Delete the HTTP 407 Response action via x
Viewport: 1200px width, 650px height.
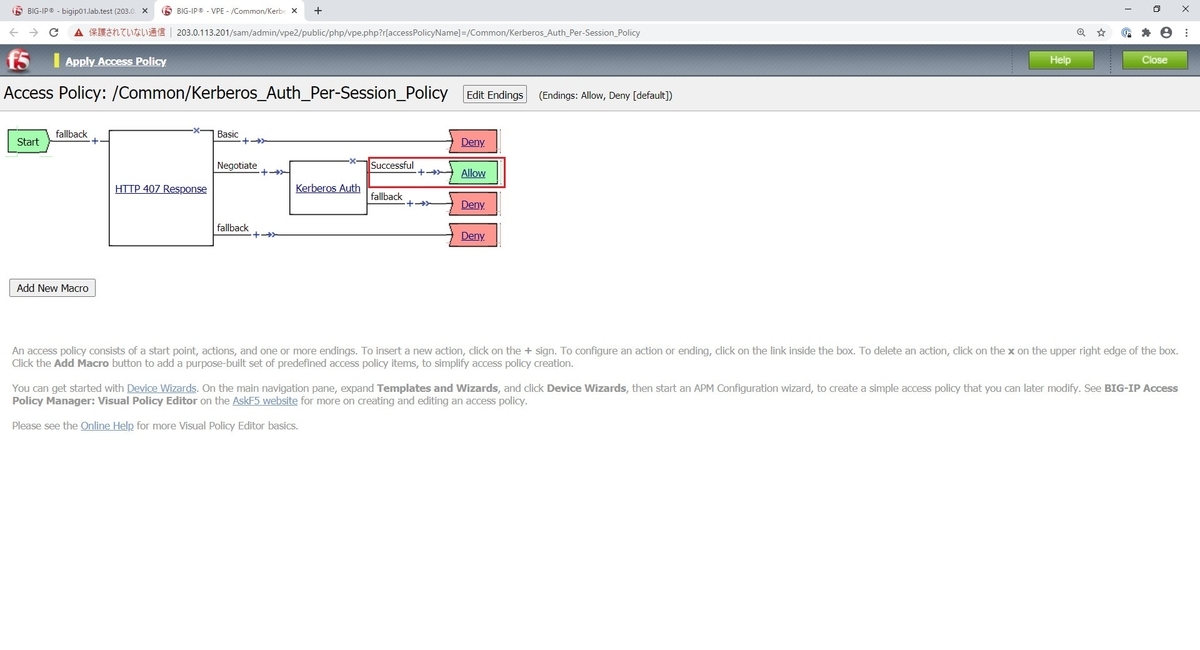coord(197,130)
